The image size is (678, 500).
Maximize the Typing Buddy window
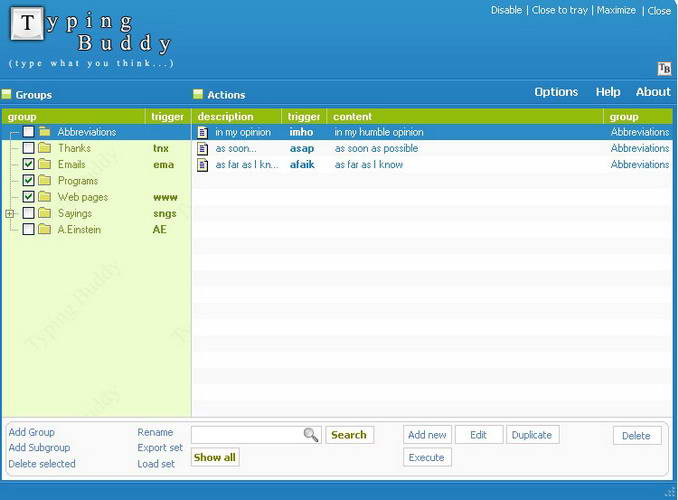click(x=616, y=10)
